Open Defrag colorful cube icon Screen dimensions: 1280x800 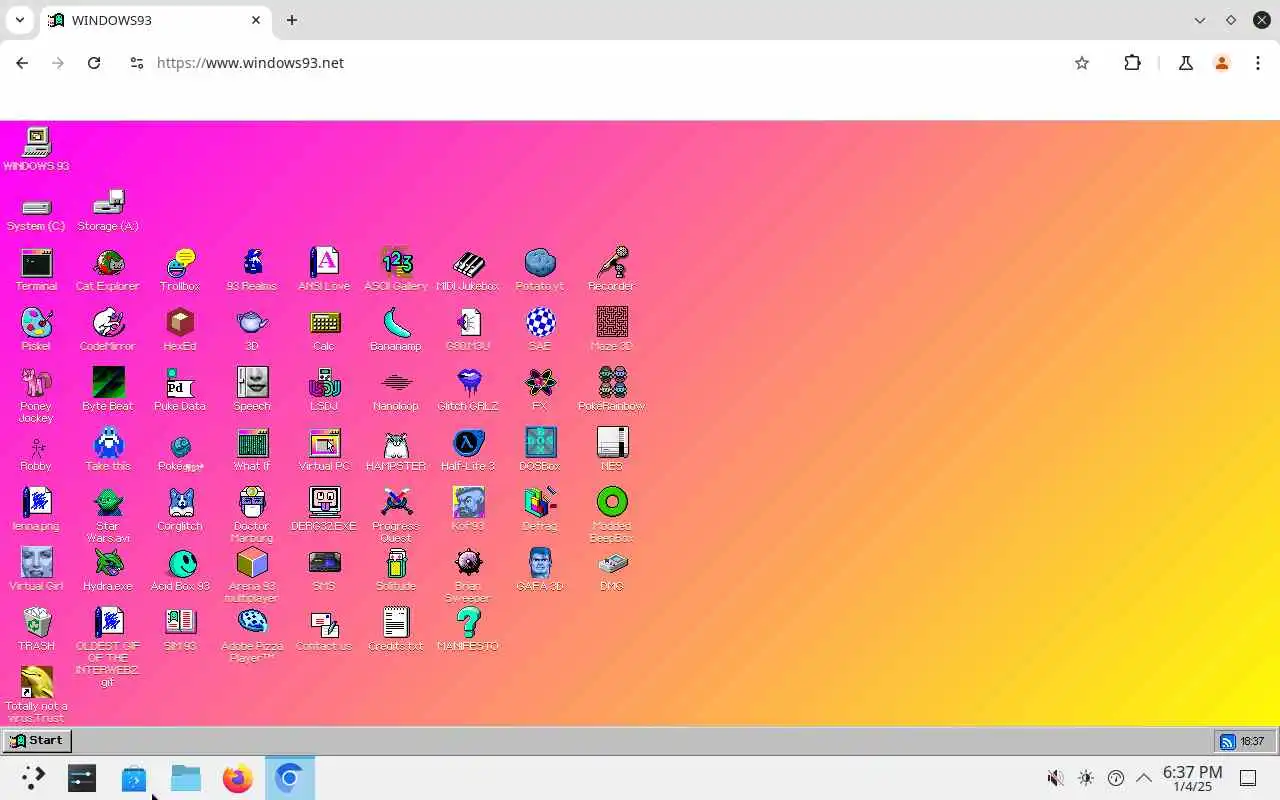(540, 510)
